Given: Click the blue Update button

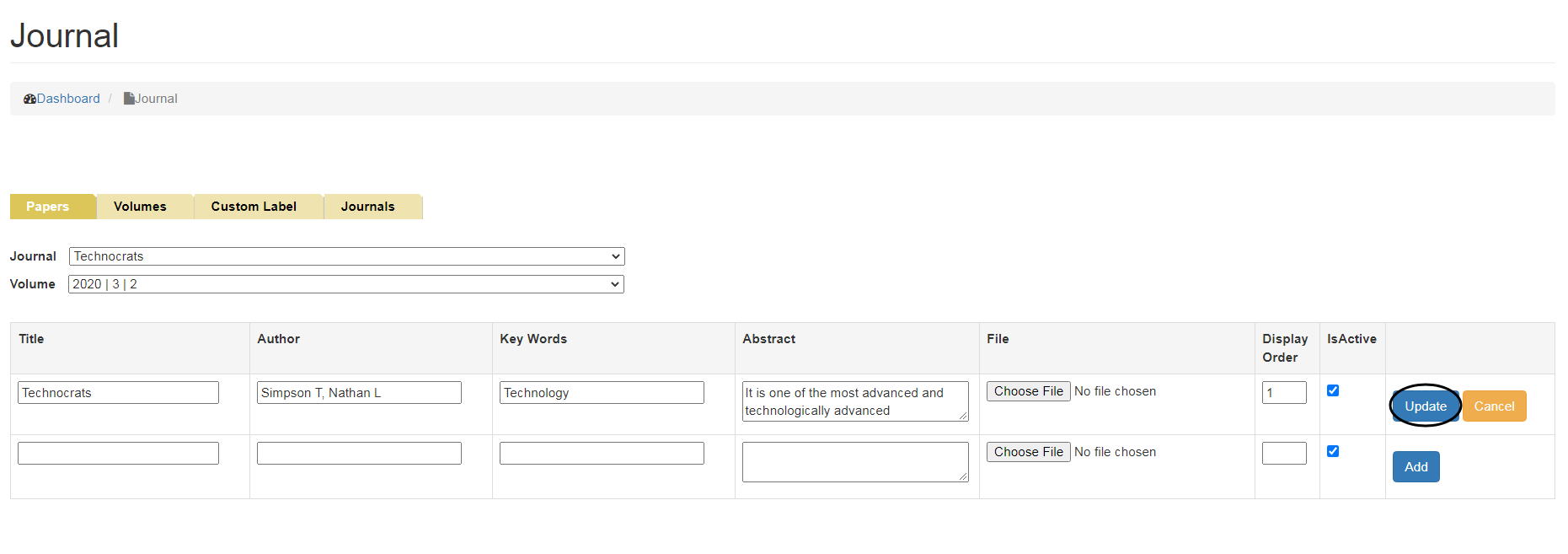Looking at the screenshot, I should tap(1425, 406).
